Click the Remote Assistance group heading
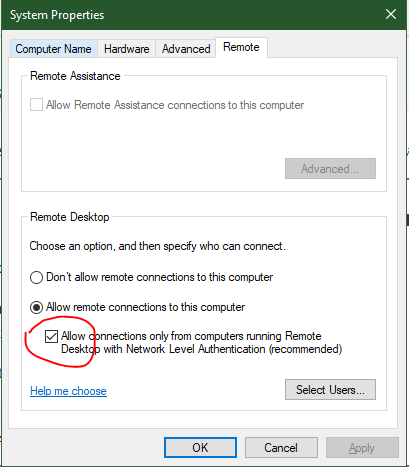 [x=75, y=76]
